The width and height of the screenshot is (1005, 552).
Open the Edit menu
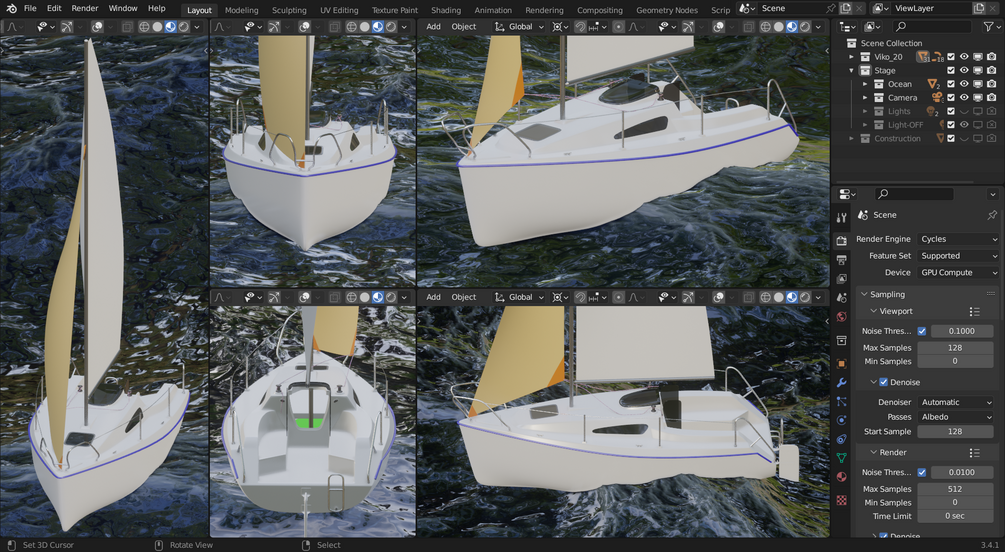tap(54, 8)
